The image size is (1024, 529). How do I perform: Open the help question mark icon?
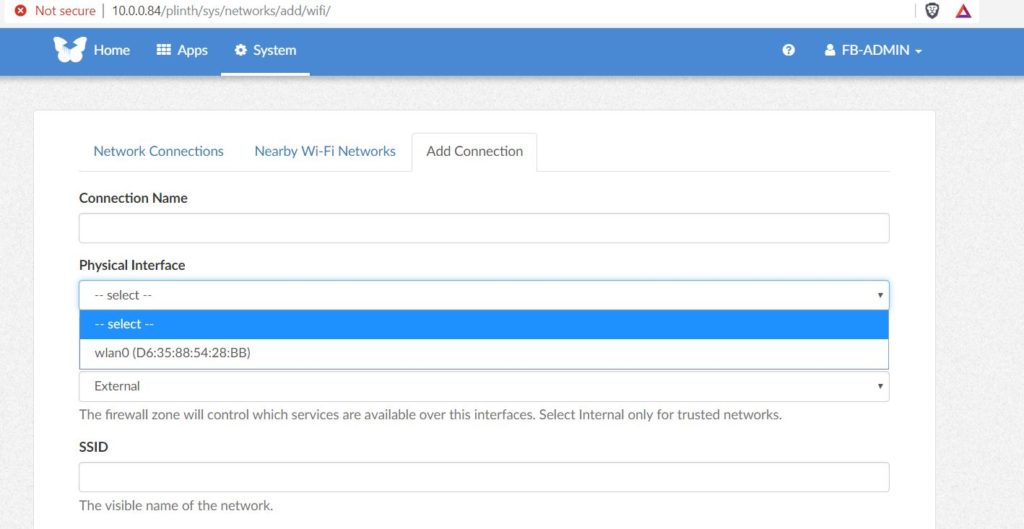pyautogui.click(x=788, y=50)
